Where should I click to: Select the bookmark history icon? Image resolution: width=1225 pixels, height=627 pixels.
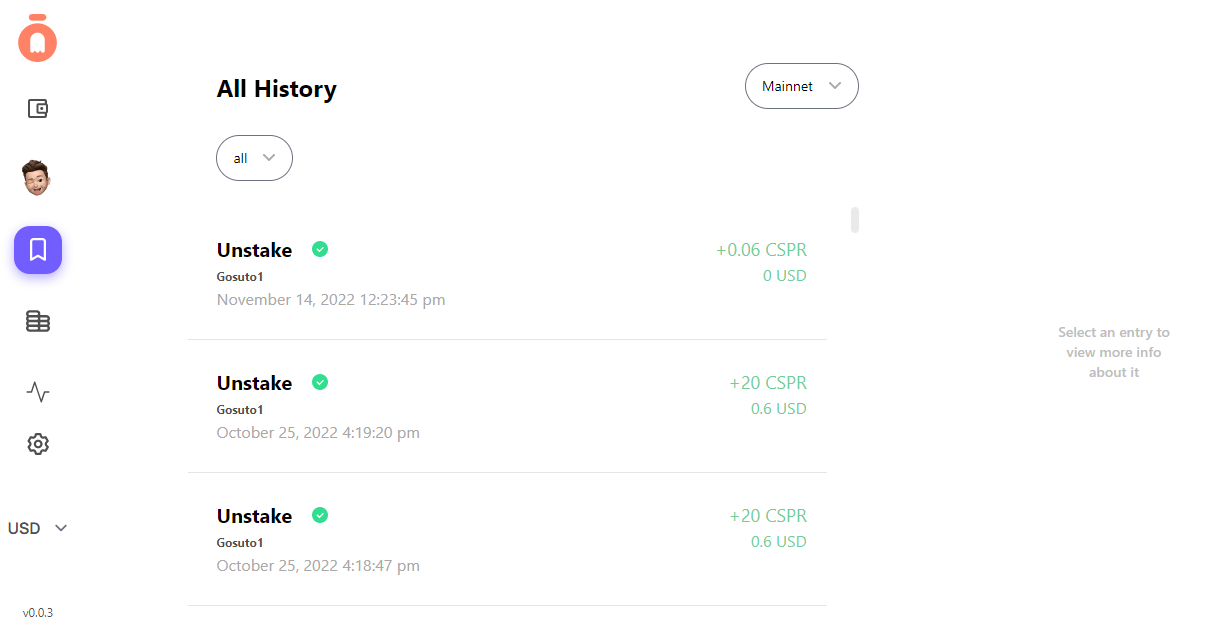tap(38, 250)
